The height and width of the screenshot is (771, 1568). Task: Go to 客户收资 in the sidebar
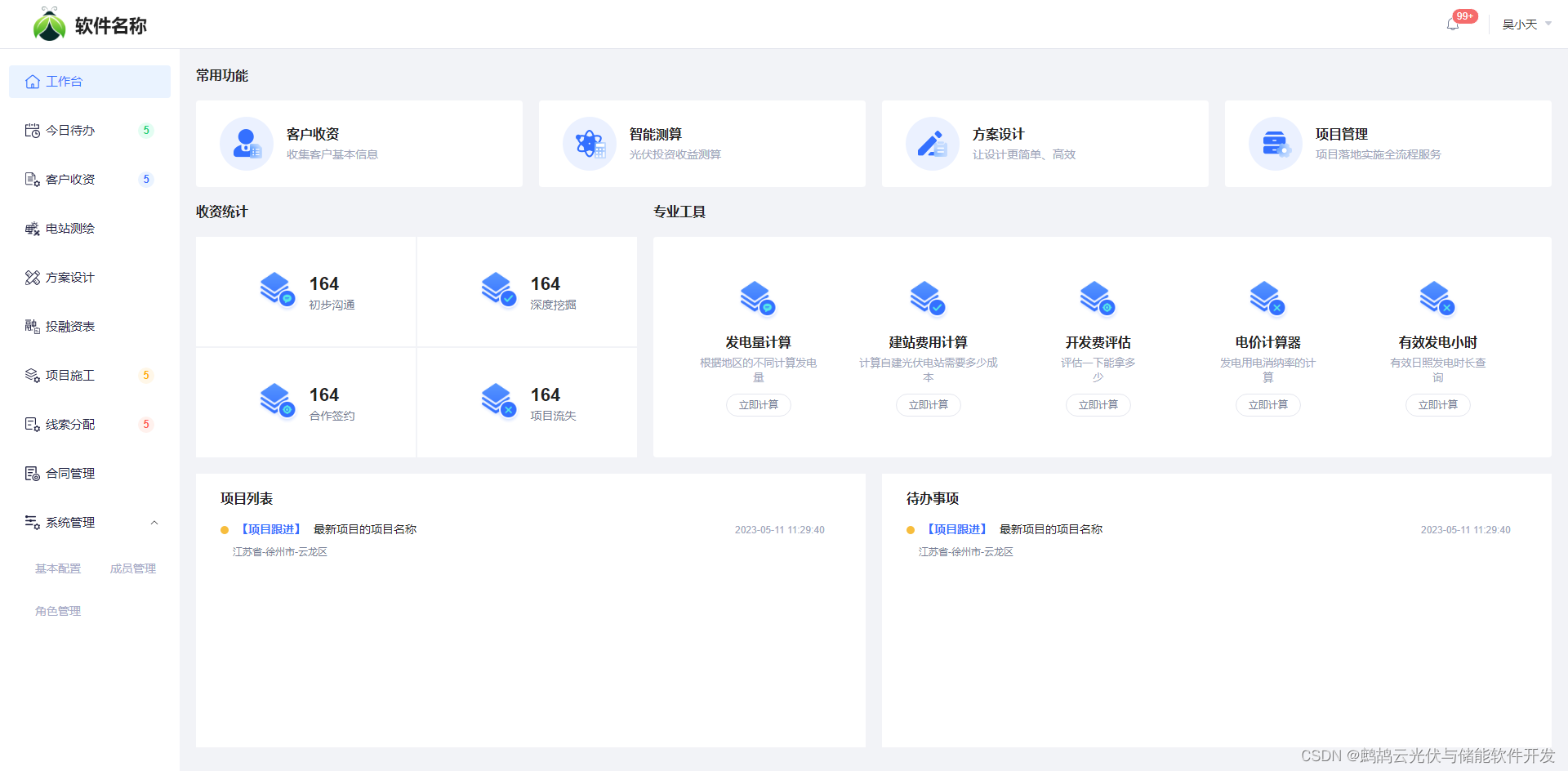90,180
